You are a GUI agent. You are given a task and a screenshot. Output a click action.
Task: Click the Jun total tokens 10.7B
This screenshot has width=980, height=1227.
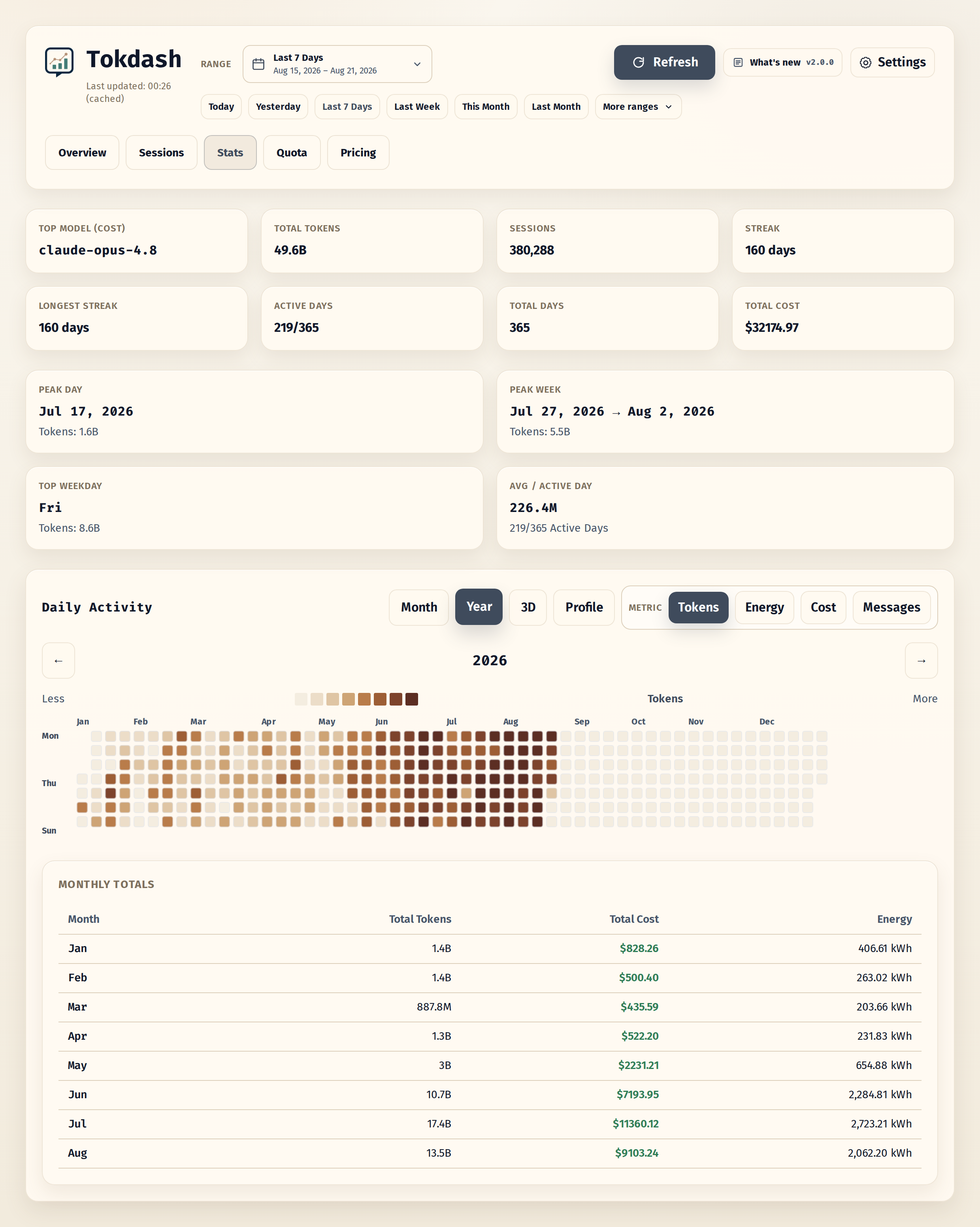439,1094
